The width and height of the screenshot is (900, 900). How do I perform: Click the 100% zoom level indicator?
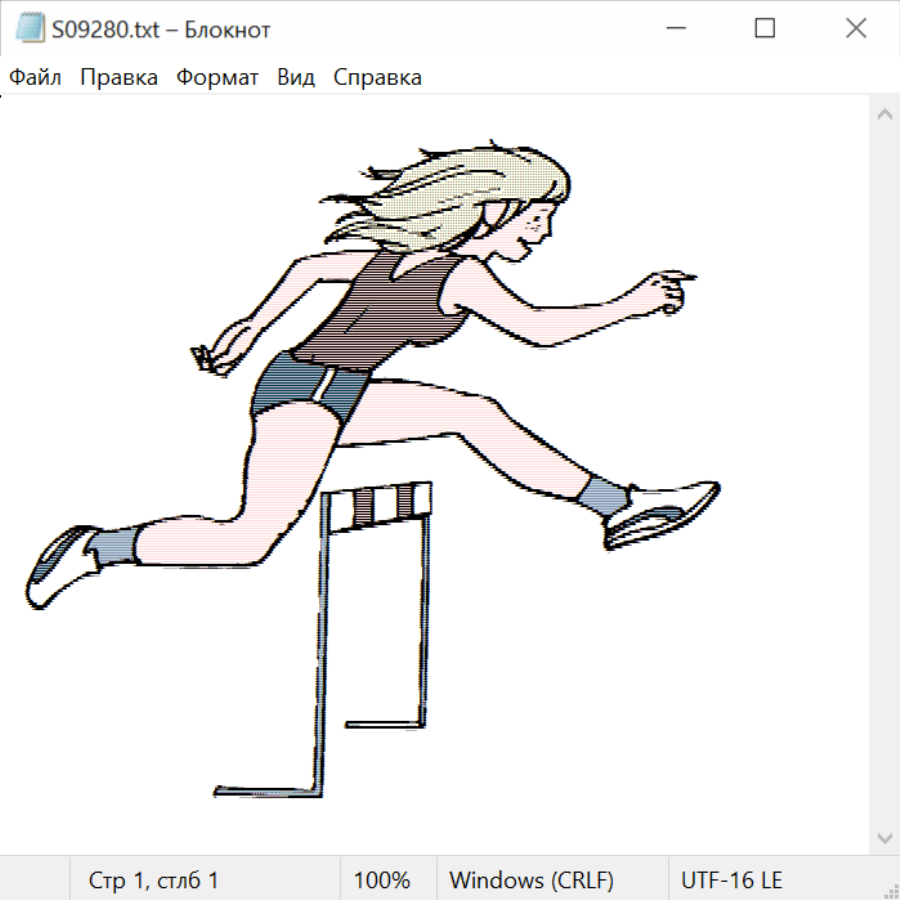(382, 880)
